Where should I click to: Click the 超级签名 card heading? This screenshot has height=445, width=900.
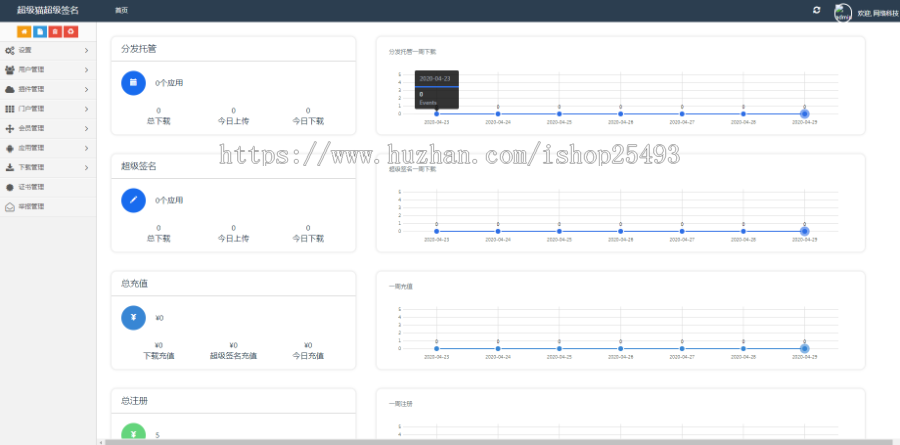coord(138,167)
